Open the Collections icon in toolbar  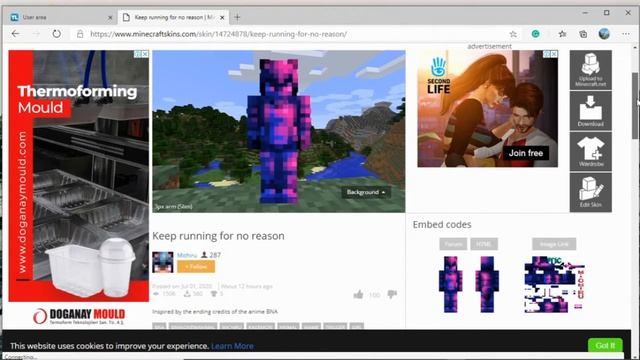(583, 34)
